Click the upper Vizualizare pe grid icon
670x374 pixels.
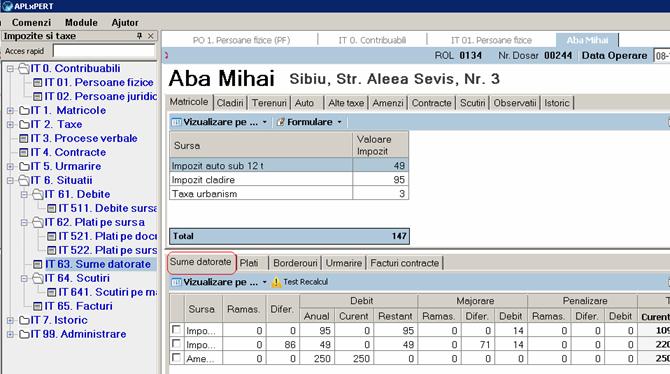176,122
